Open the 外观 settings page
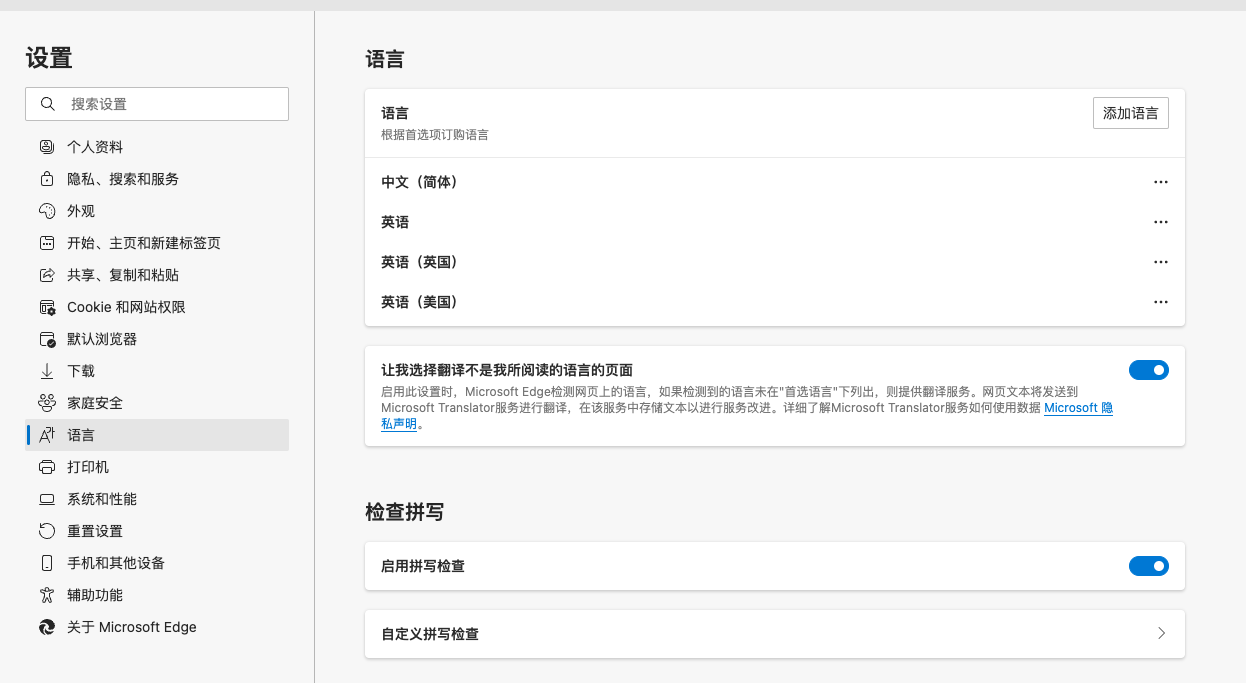1246x683 pixels. click(79, 210)
